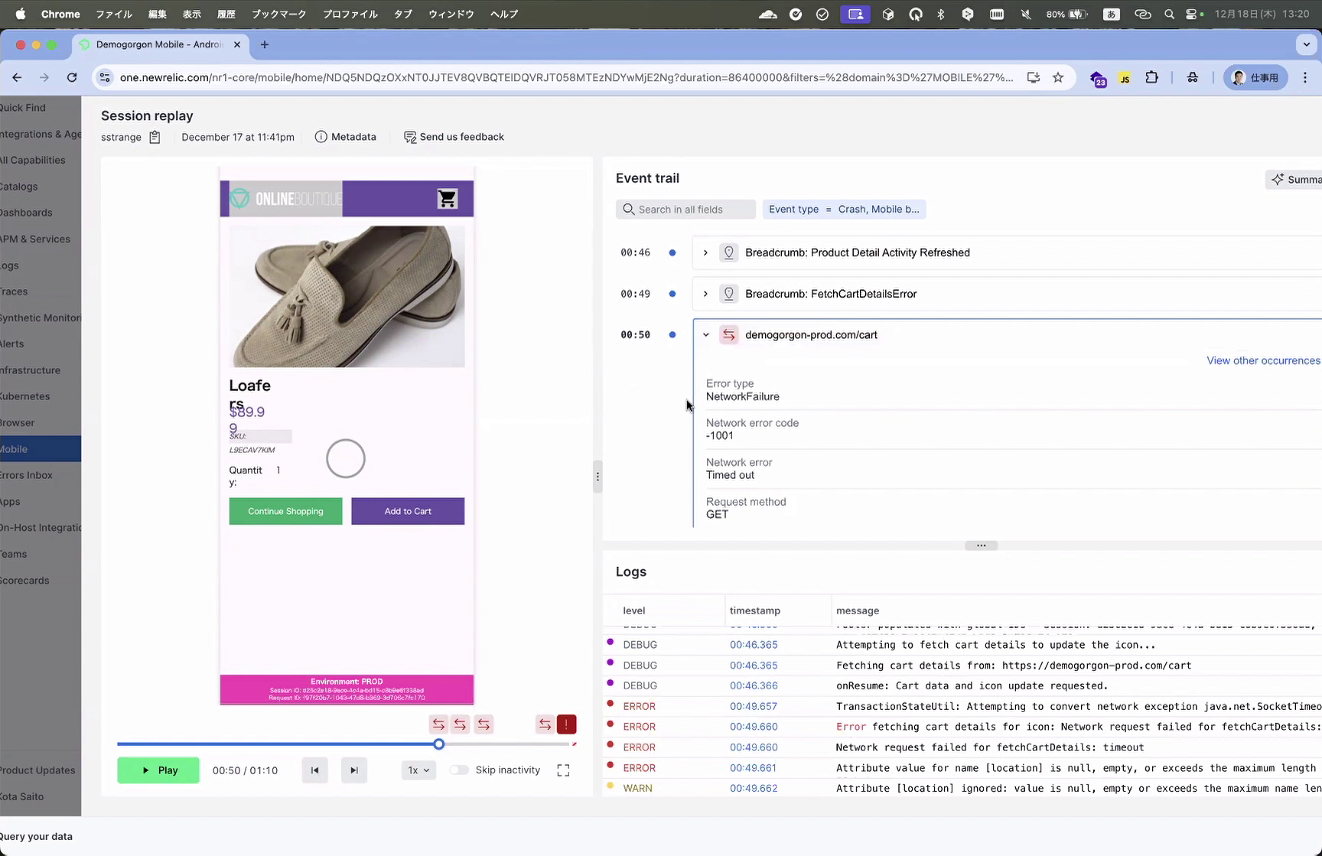Open the Apple menu
The height and width of the screenshot is (856, 1322).
(x=20, y=14)
